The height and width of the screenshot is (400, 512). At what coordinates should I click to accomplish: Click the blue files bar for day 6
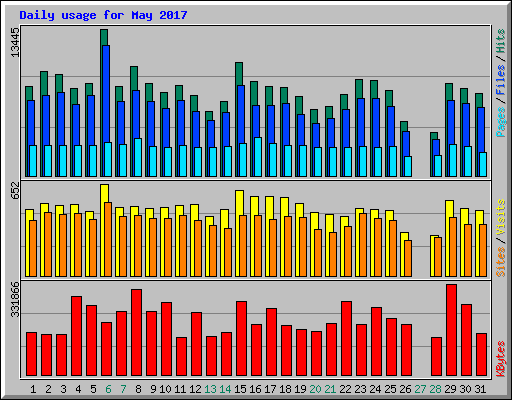pos(106,93)
